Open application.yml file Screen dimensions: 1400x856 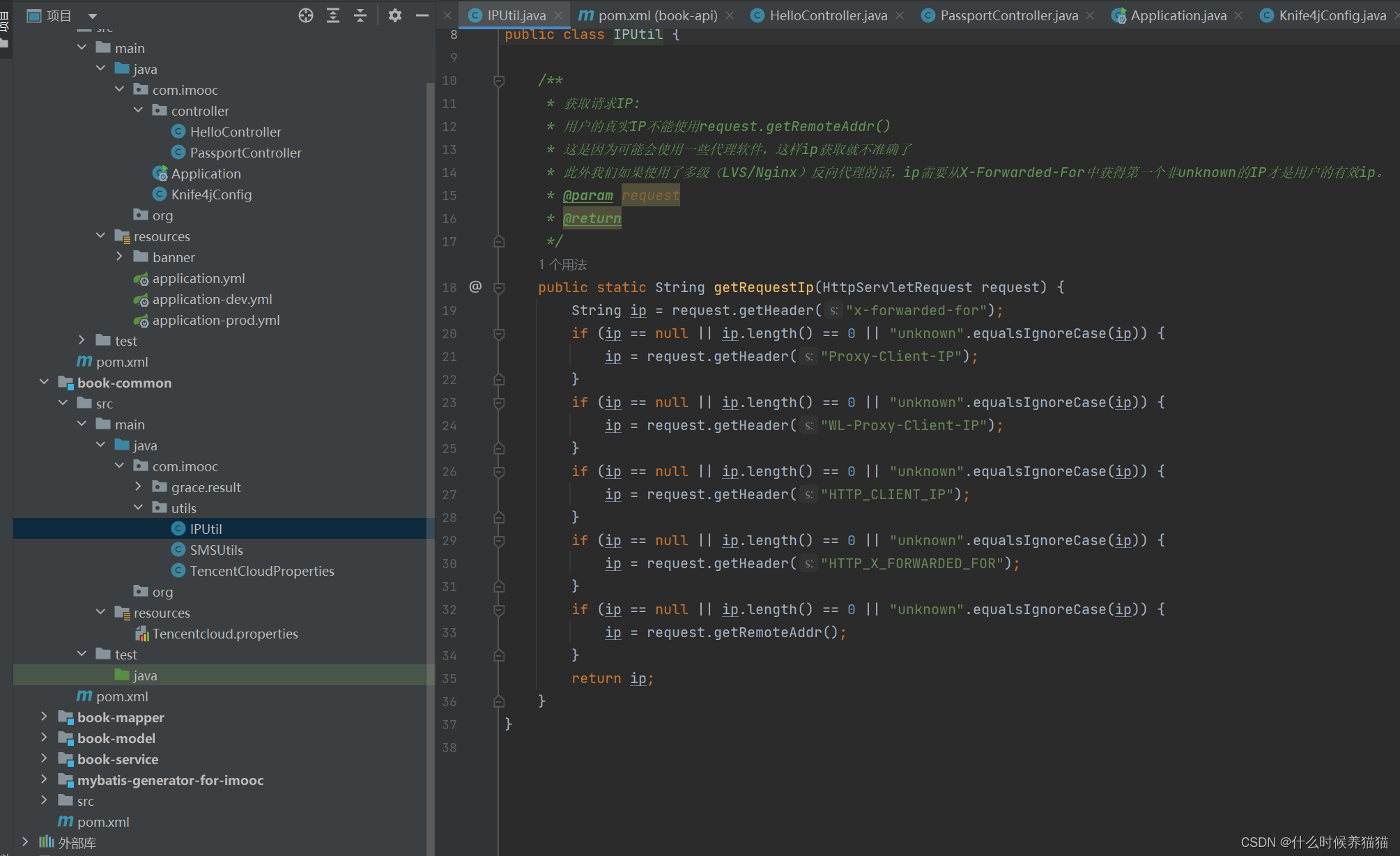[x=199, y=278]
